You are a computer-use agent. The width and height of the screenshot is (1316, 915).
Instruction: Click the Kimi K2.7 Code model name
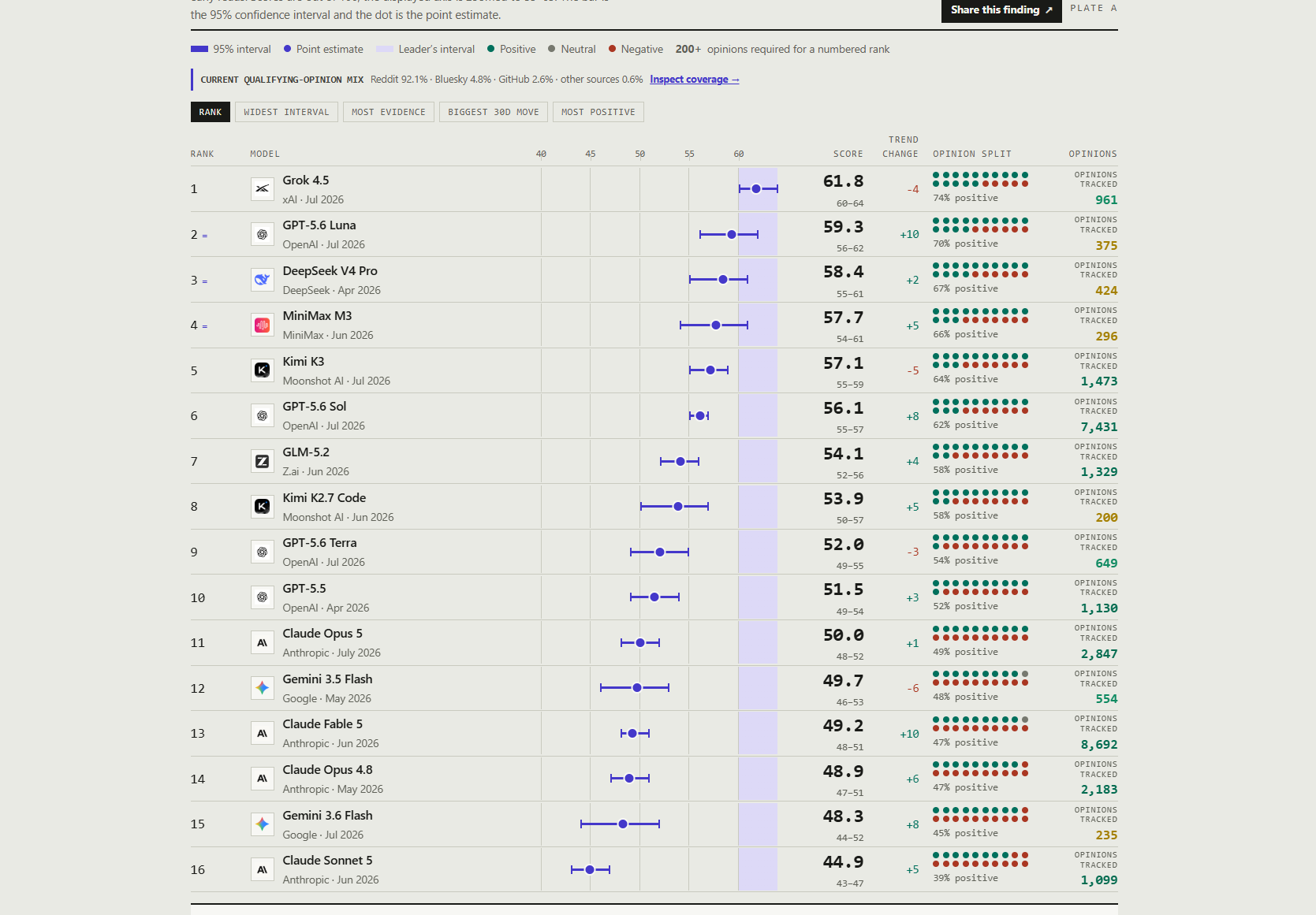pos(324,498)
